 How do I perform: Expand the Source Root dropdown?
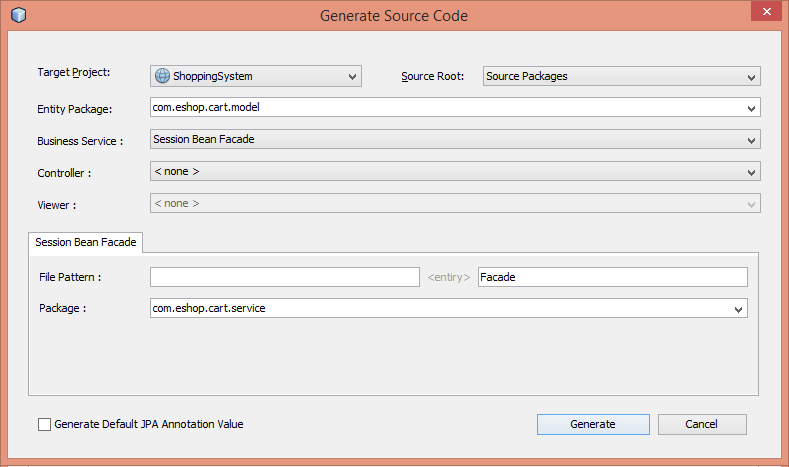point(751,76)
